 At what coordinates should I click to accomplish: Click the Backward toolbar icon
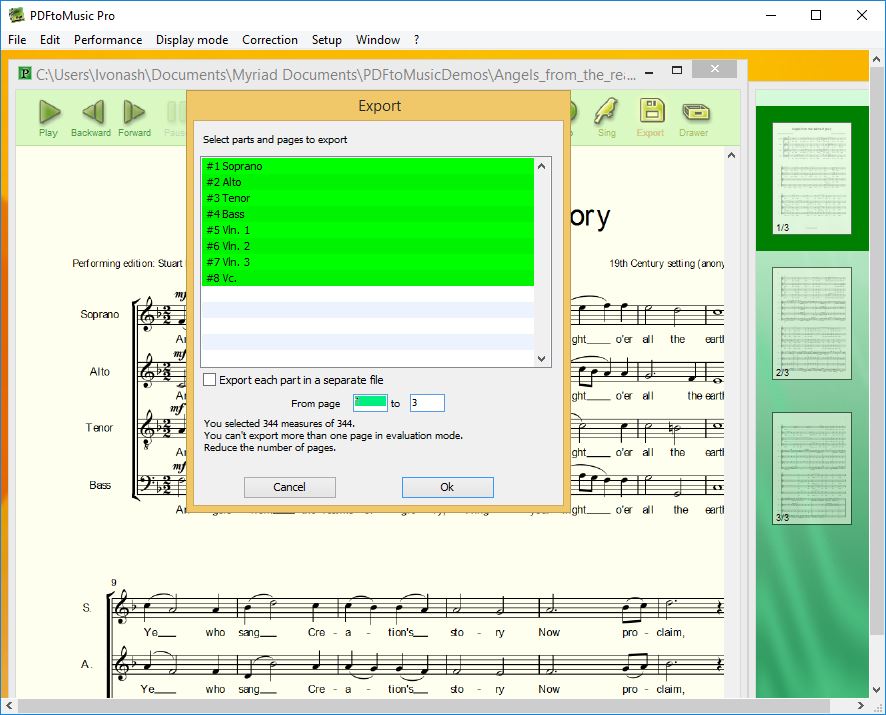coord(93,111)
